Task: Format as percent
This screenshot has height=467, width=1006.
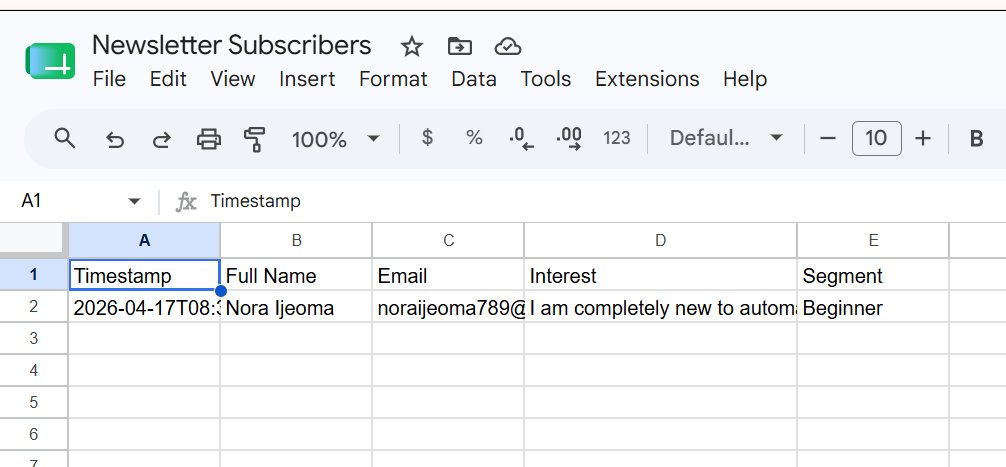Action: coord(474,137)
